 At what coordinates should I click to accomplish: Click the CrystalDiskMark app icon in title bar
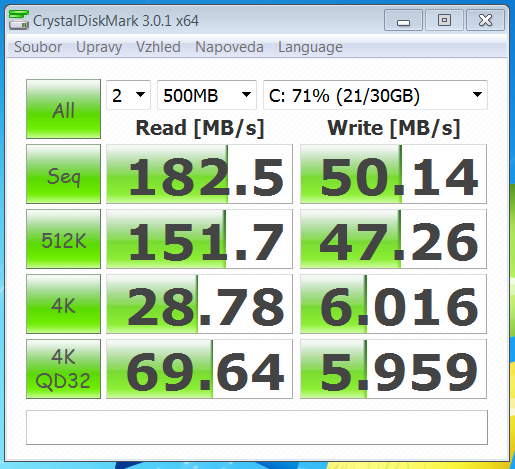point(19,20)
